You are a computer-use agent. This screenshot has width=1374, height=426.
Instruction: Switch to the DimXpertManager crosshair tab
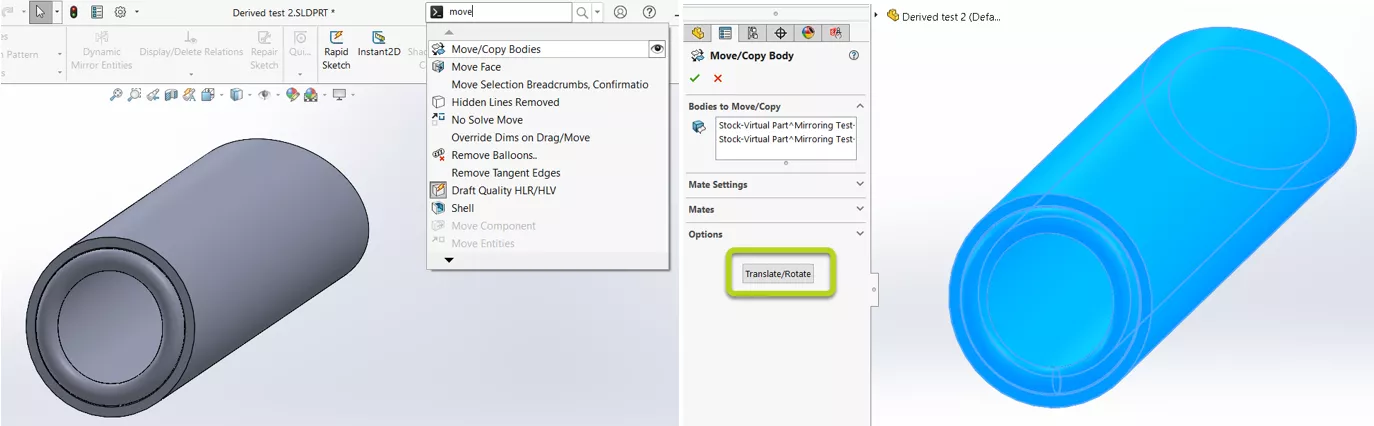(x=780, y=33)
